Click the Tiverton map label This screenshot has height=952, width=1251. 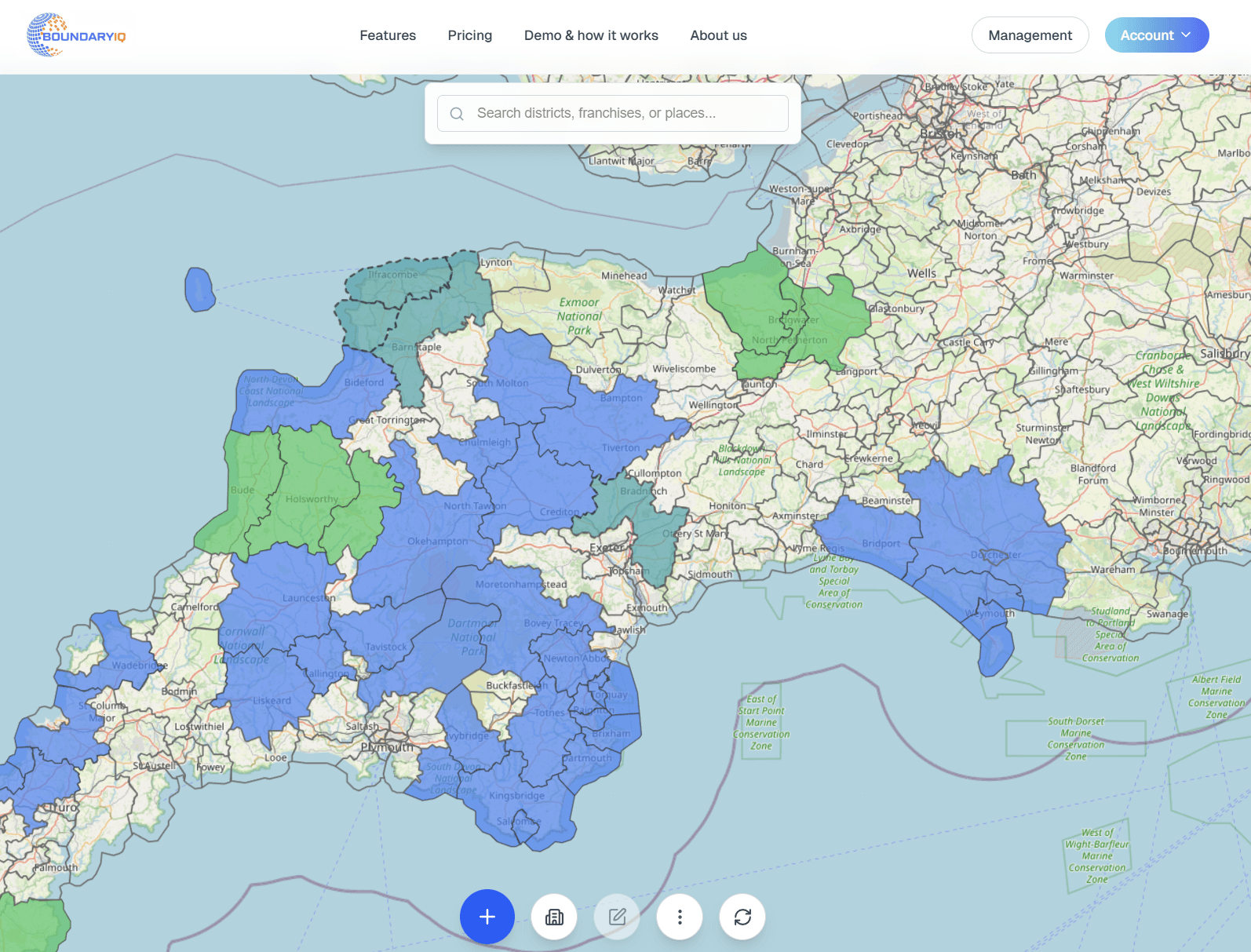tap(621, 448)
